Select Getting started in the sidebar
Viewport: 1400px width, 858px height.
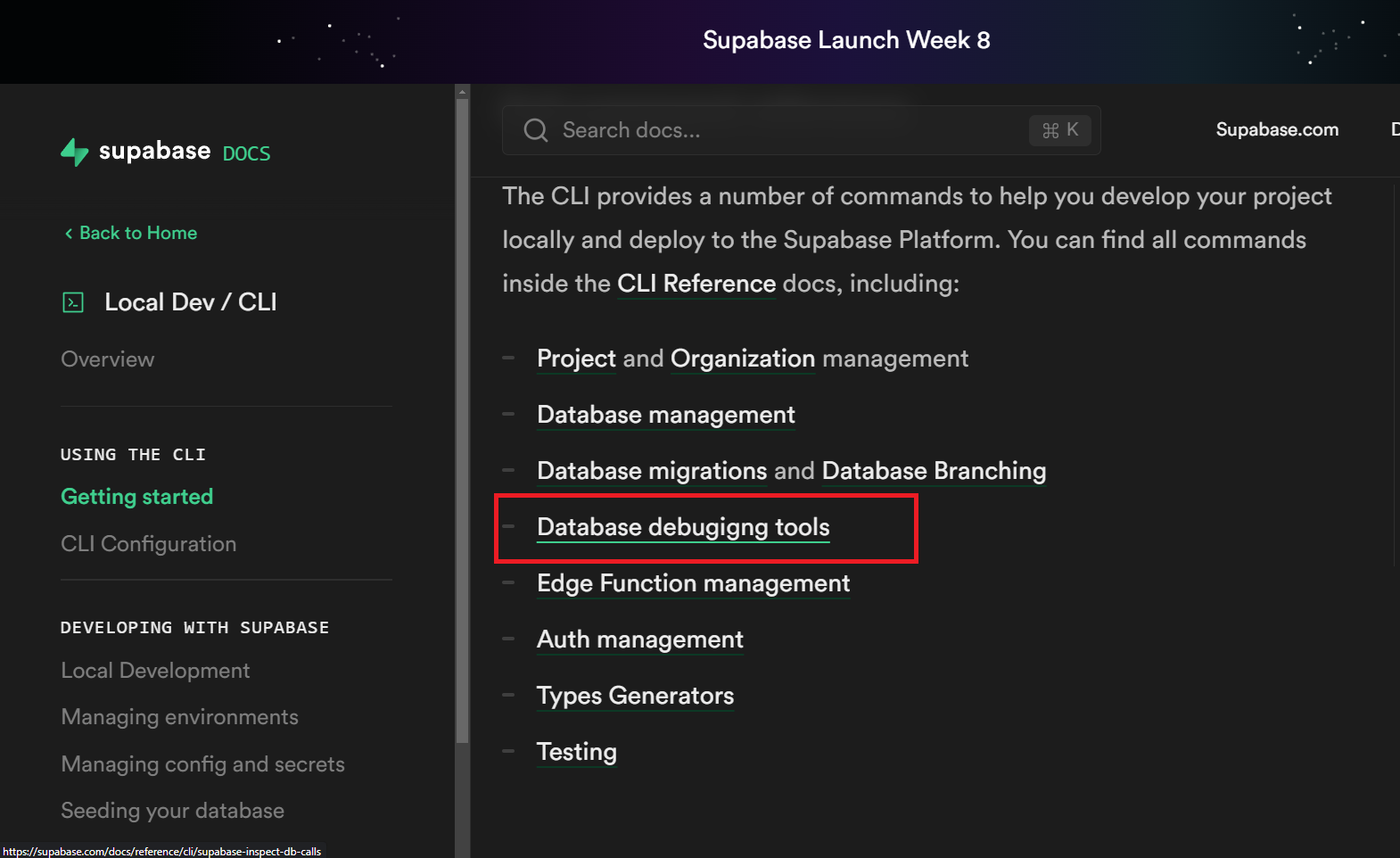(136, 496)
